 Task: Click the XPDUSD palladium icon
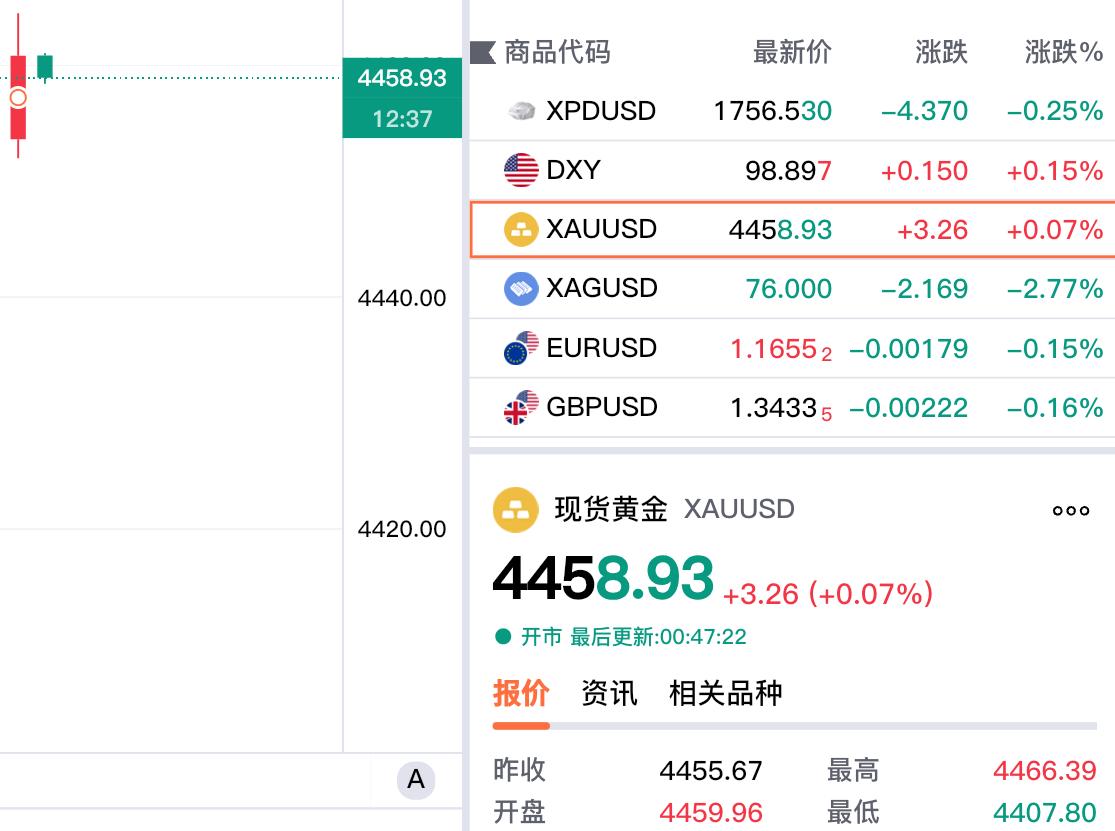[x=522, y=111]
